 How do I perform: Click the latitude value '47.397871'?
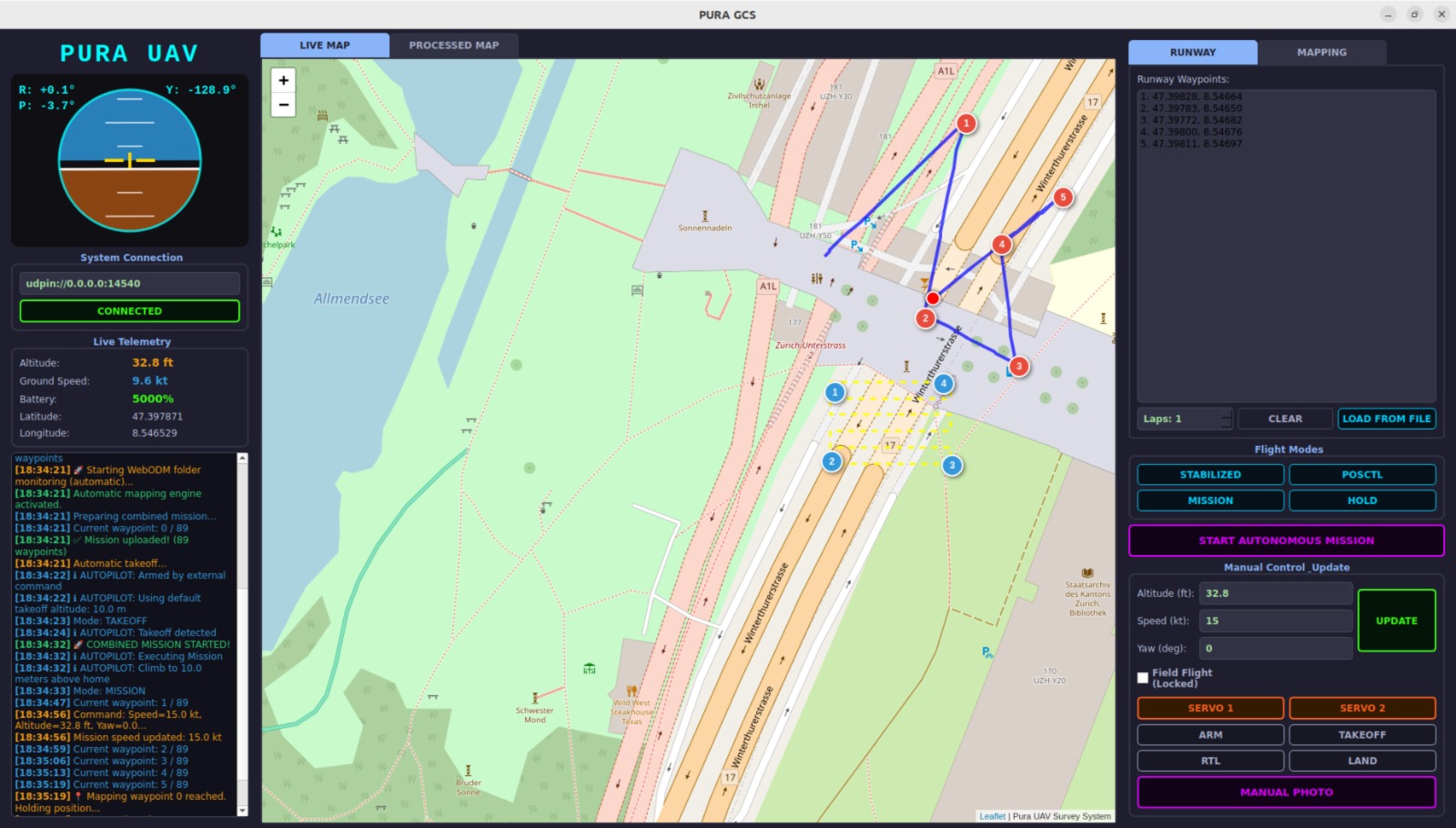[x=157, y=417]
